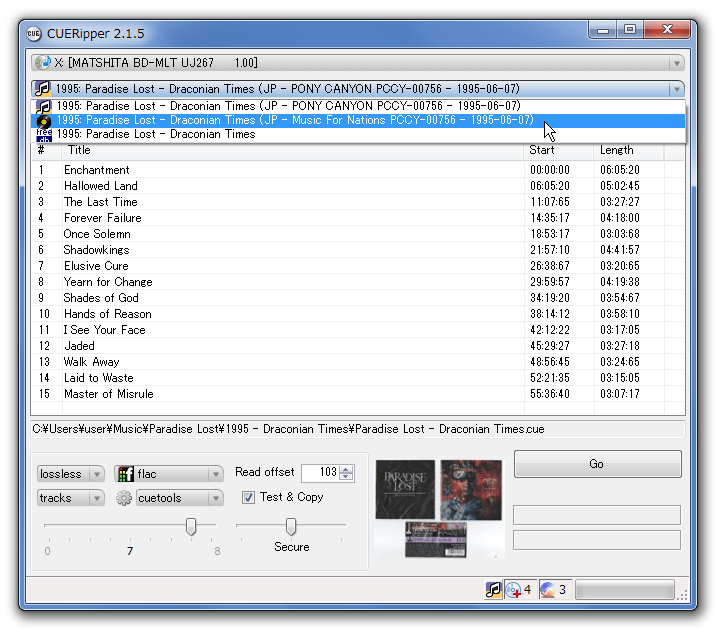Click the Secure mode slider handle

tap(291, 526)
